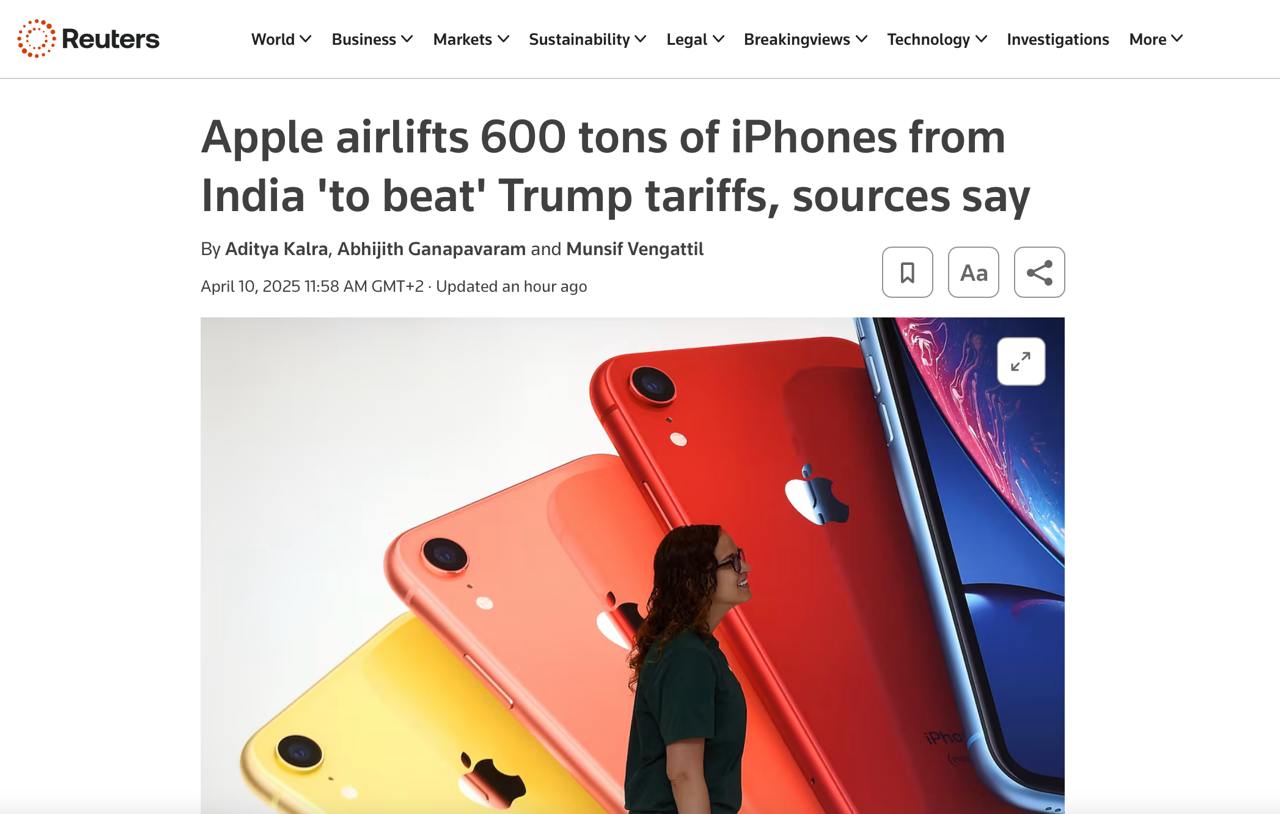Go to the Investigations section
This screenshot has height=814, width=1280.
pyautogui.click(x=1058, y=39)
